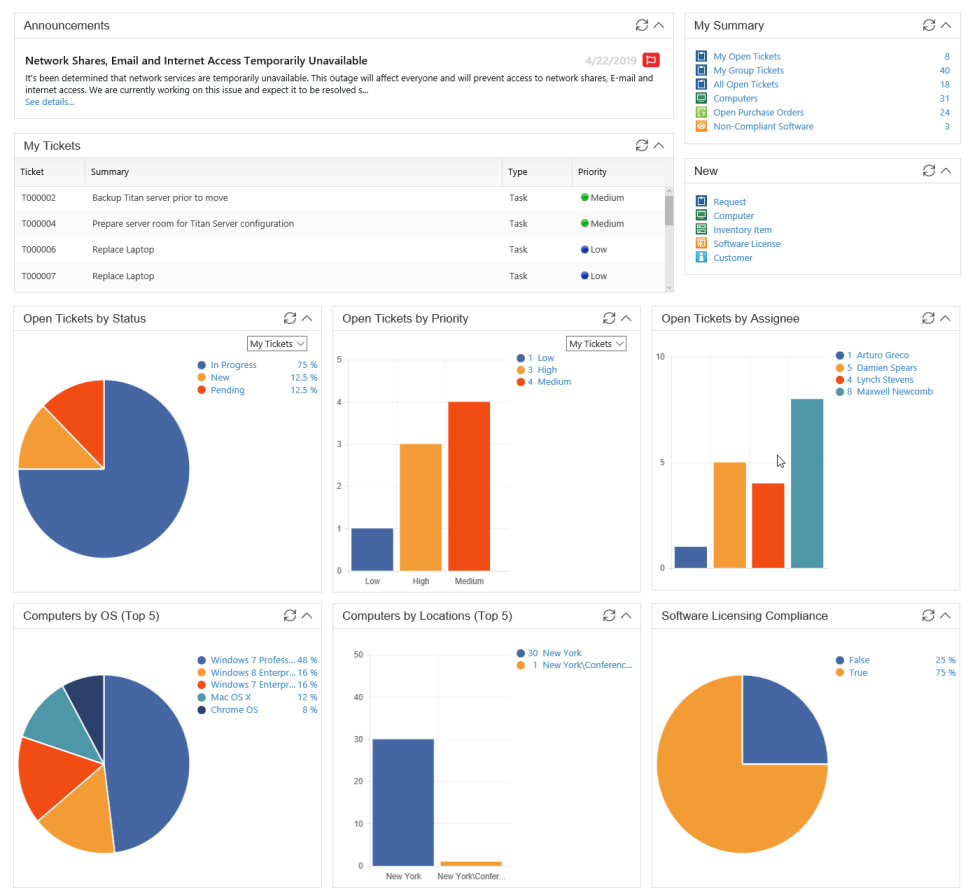
Task: Collapse the Computers by OS panel
Action: (x=307, y=615)
